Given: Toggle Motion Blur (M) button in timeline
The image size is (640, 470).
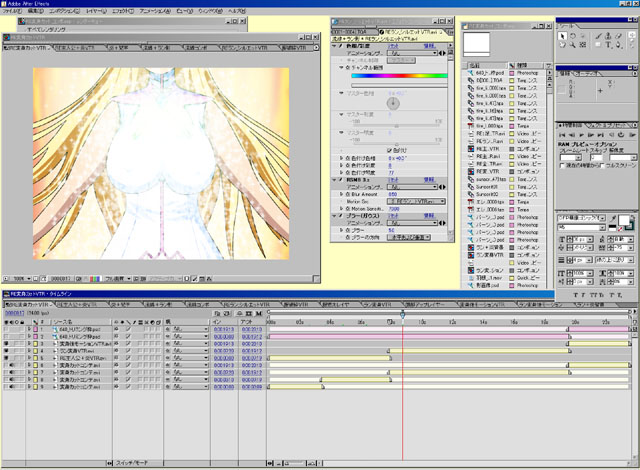Looking at the screenshot, I should tap(259, 313).
